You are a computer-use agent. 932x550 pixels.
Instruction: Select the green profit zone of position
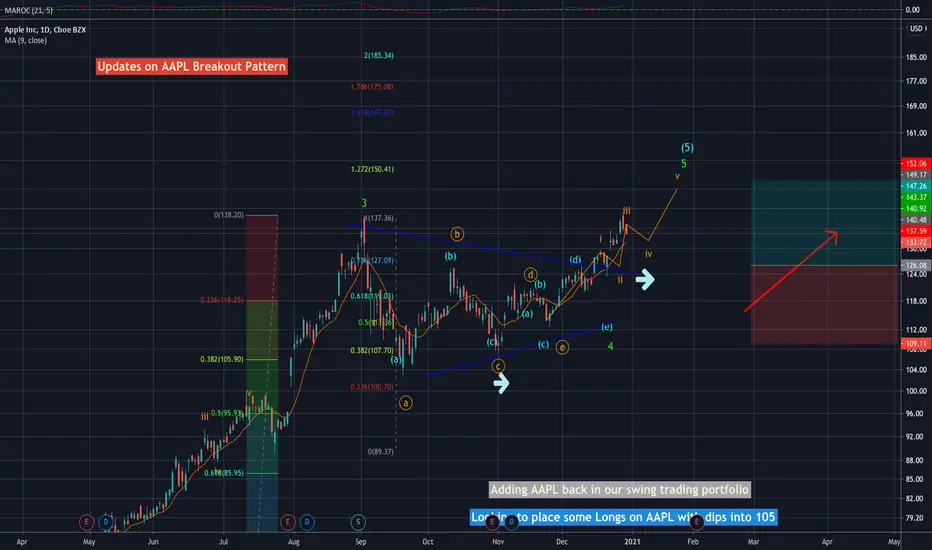824,222
